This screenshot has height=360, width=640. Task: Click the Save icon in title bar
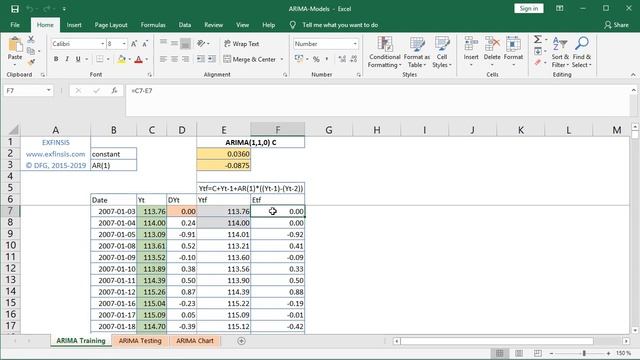(15, 9)
